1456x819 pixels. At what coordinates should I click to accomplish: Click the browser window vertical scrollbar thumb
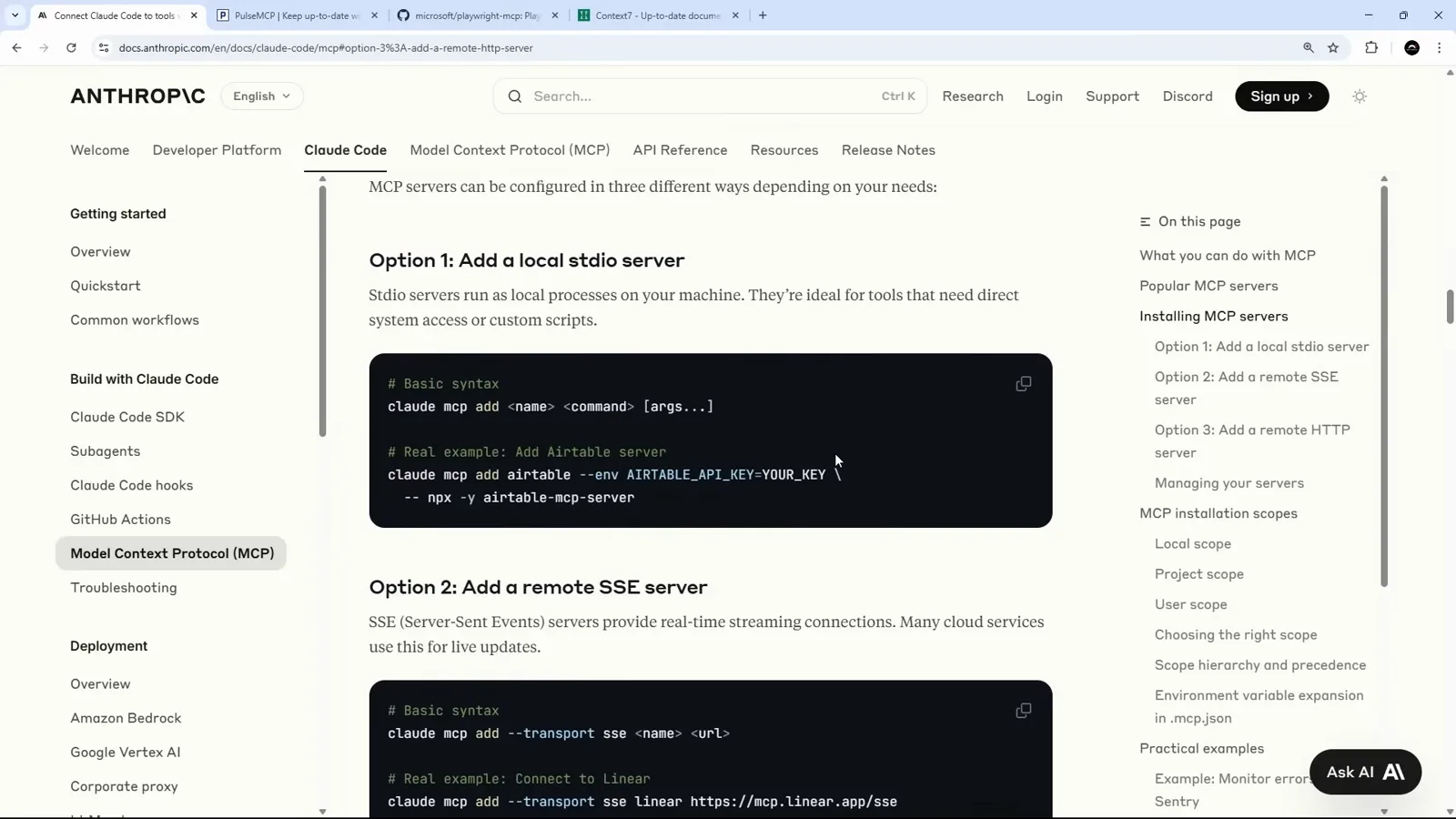click(1450, 307)
